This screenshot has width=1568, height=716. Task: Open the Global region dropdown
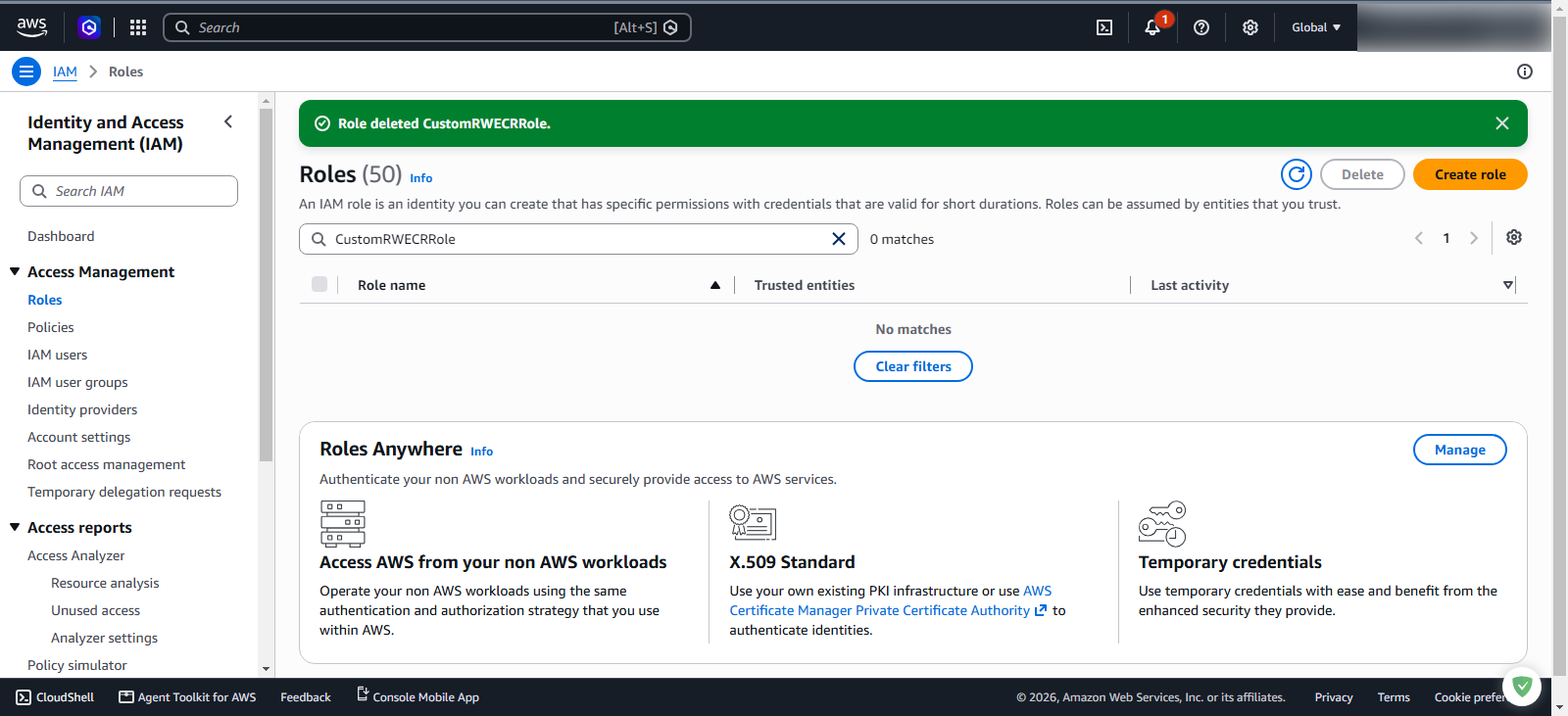[1316, 27]
